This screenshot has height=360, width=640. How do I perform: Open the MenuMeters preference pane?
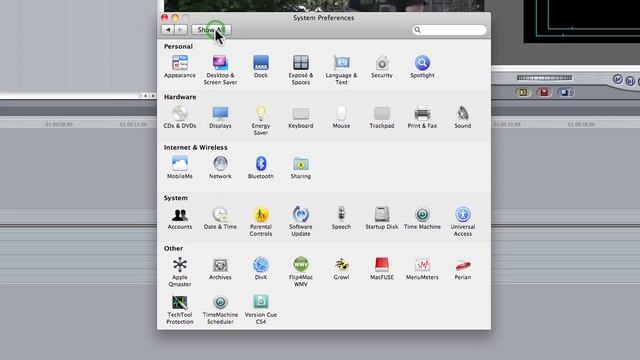point(422,269)
